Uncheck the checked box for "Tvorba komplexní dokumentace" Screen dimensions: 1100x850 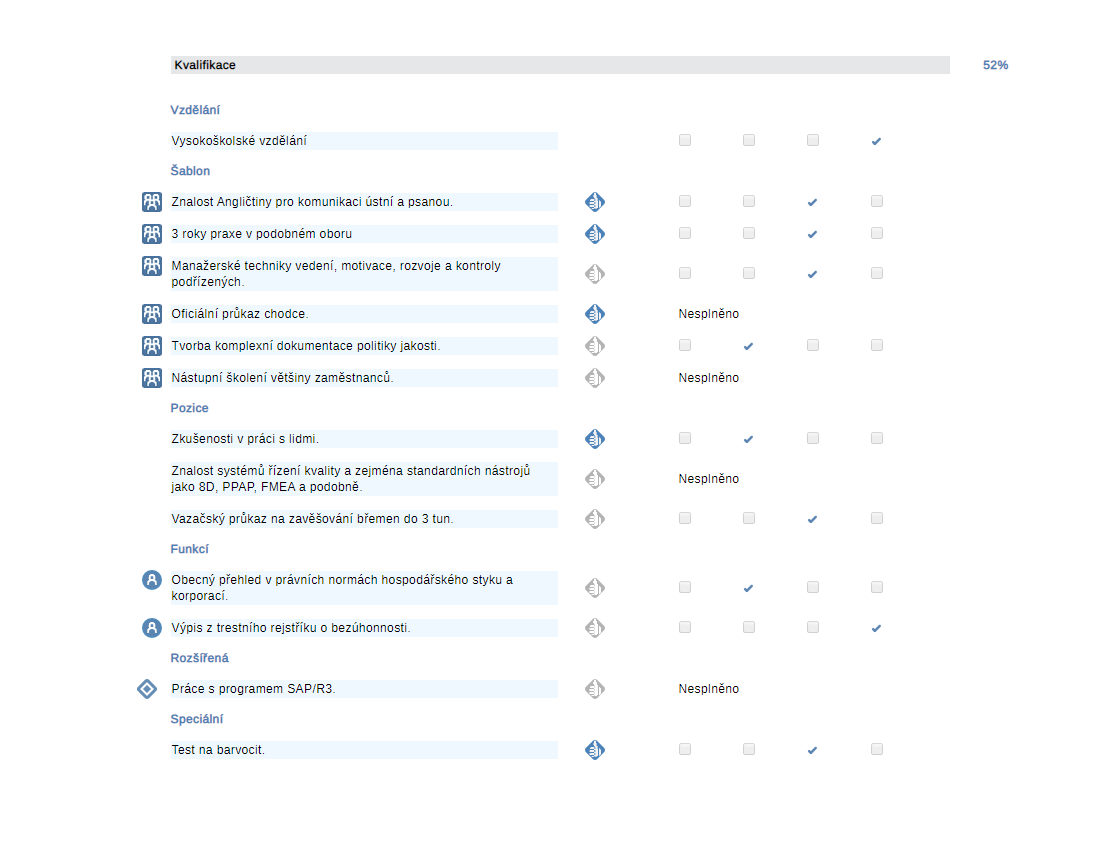(x=748, y=346)
